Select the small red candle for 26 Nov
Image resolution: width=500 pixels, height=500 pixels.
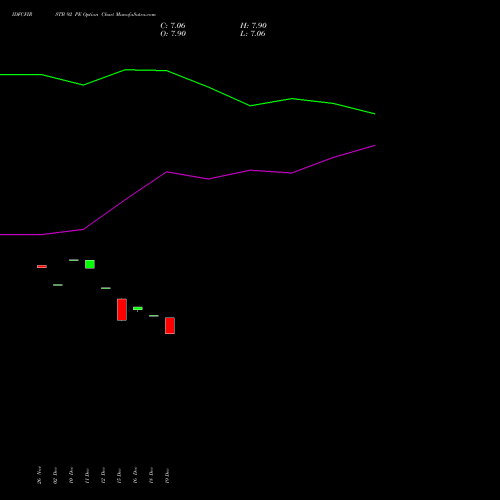coord(42,266)
